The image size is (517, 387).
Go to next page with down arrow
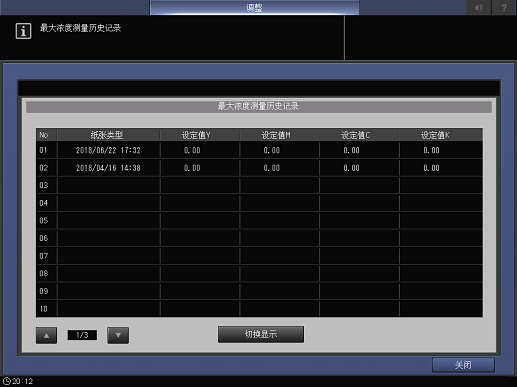click(x=118, y=335)
